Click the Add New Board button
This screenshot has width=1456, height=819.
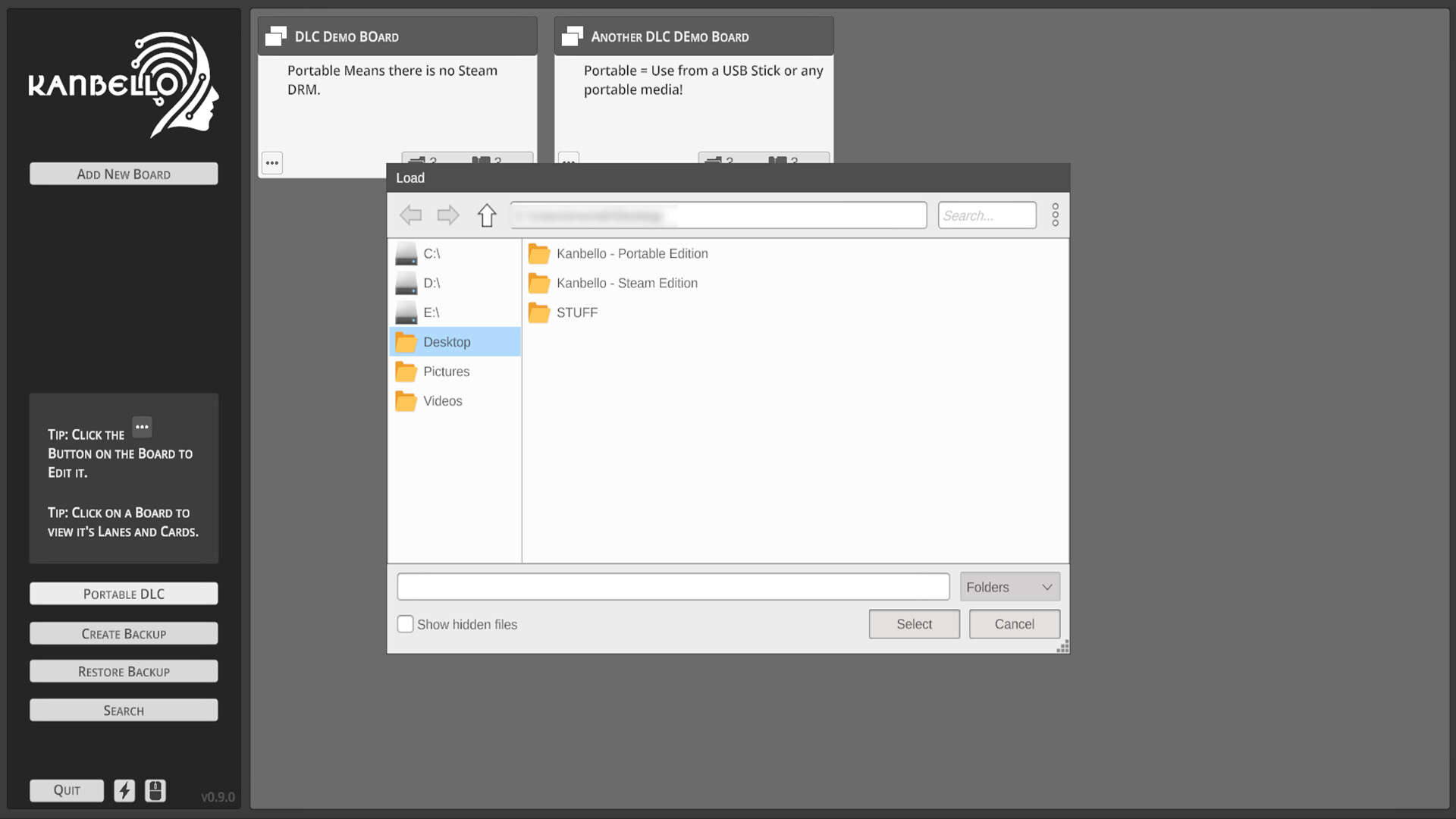click(x=123, y=173)
